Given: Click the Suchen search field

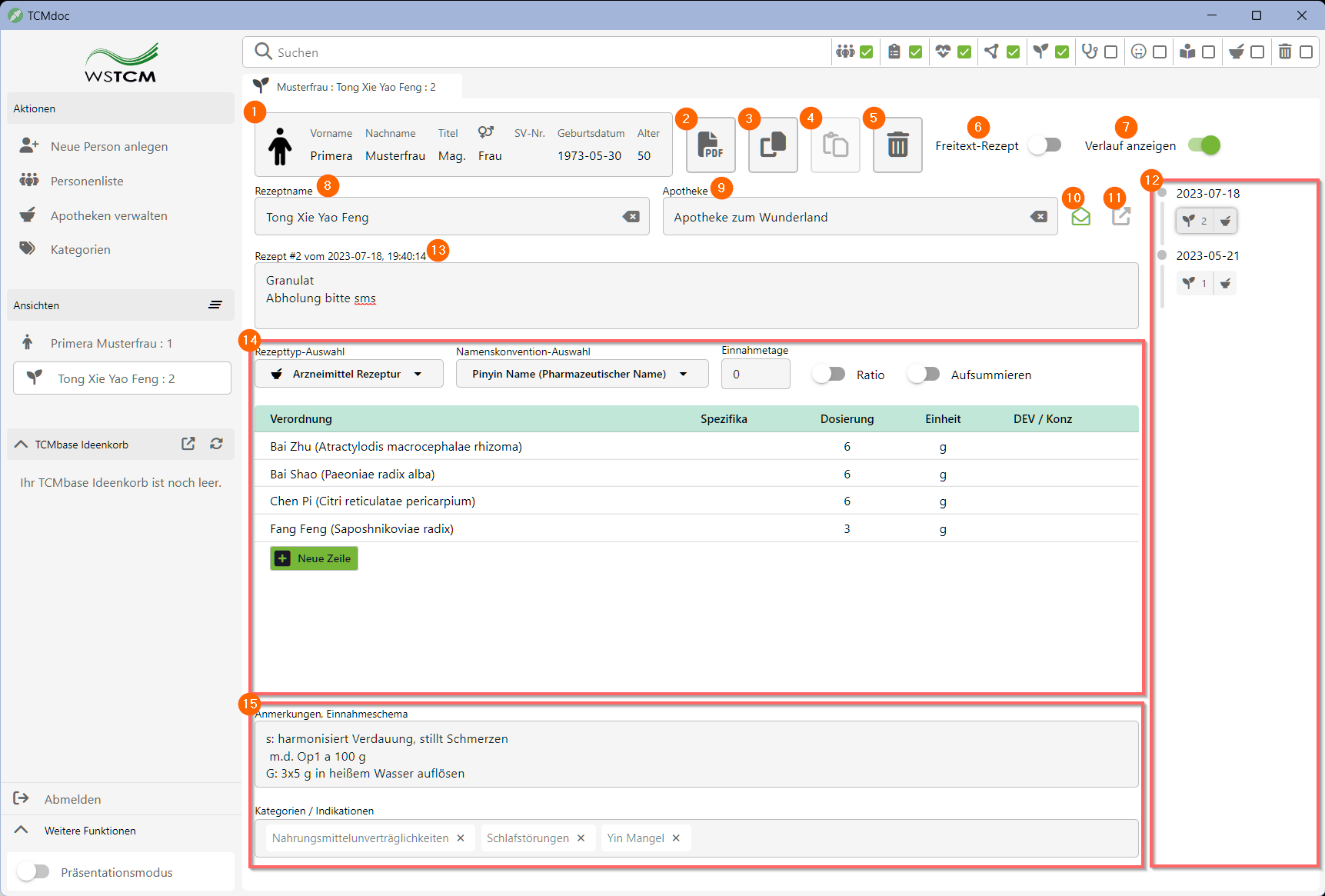Looking at the screenshot, I should pos(538,52).
